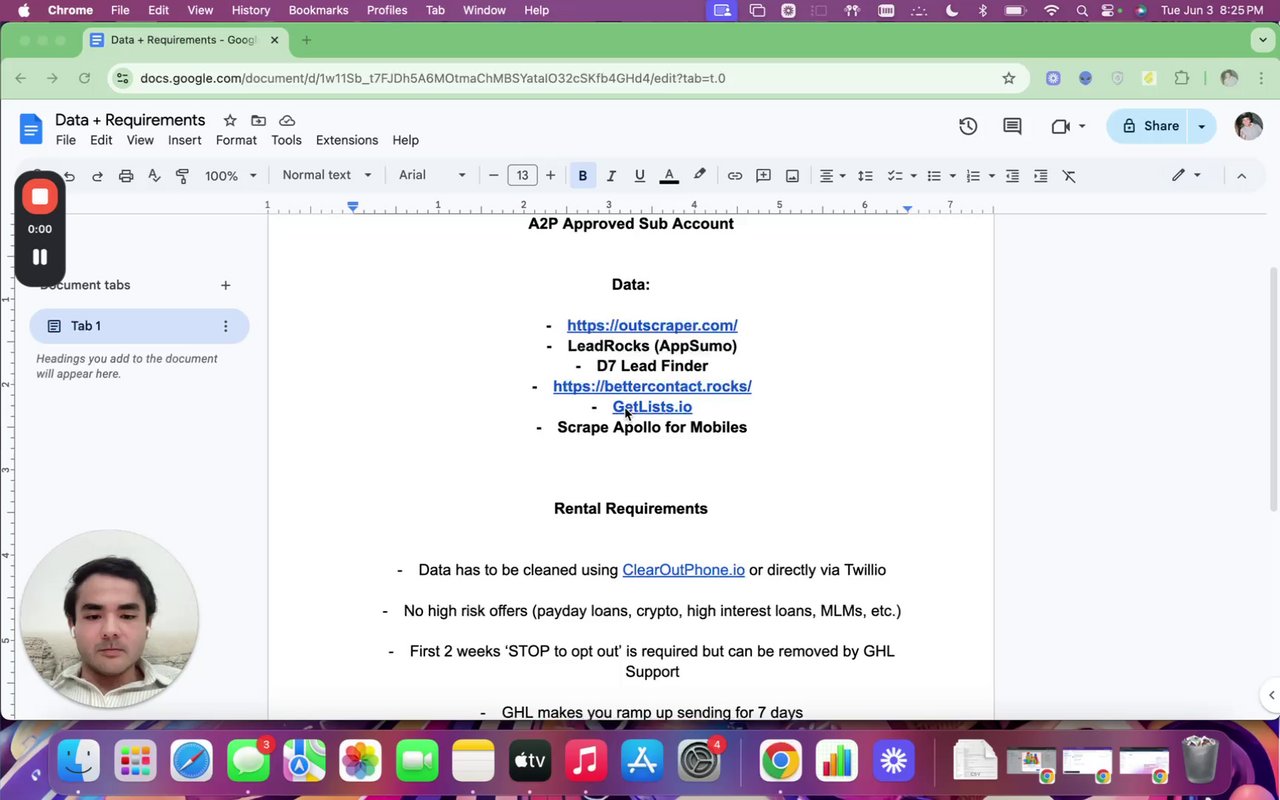Decrease the font size with minus

tap(494, 176)
